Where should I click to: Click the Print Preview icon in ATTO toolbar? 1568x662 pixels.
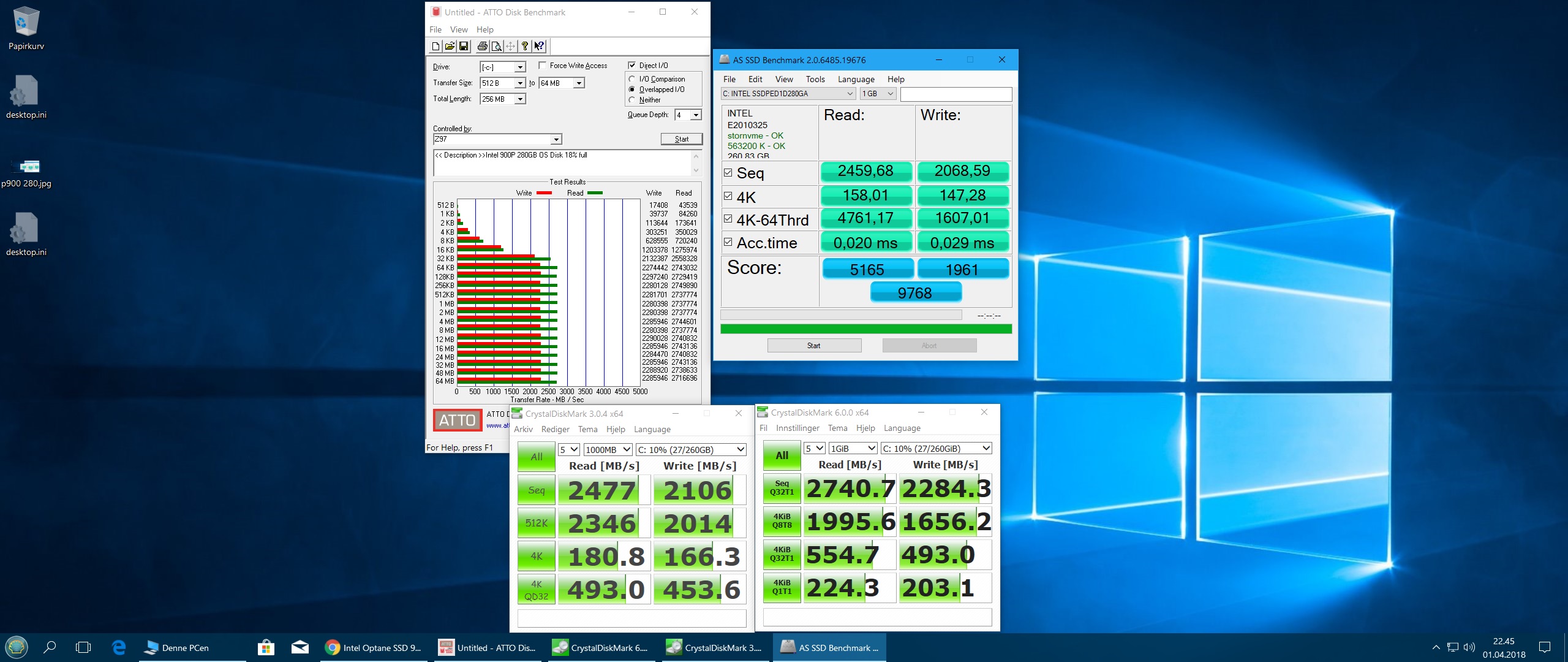(x=496, y=46)
